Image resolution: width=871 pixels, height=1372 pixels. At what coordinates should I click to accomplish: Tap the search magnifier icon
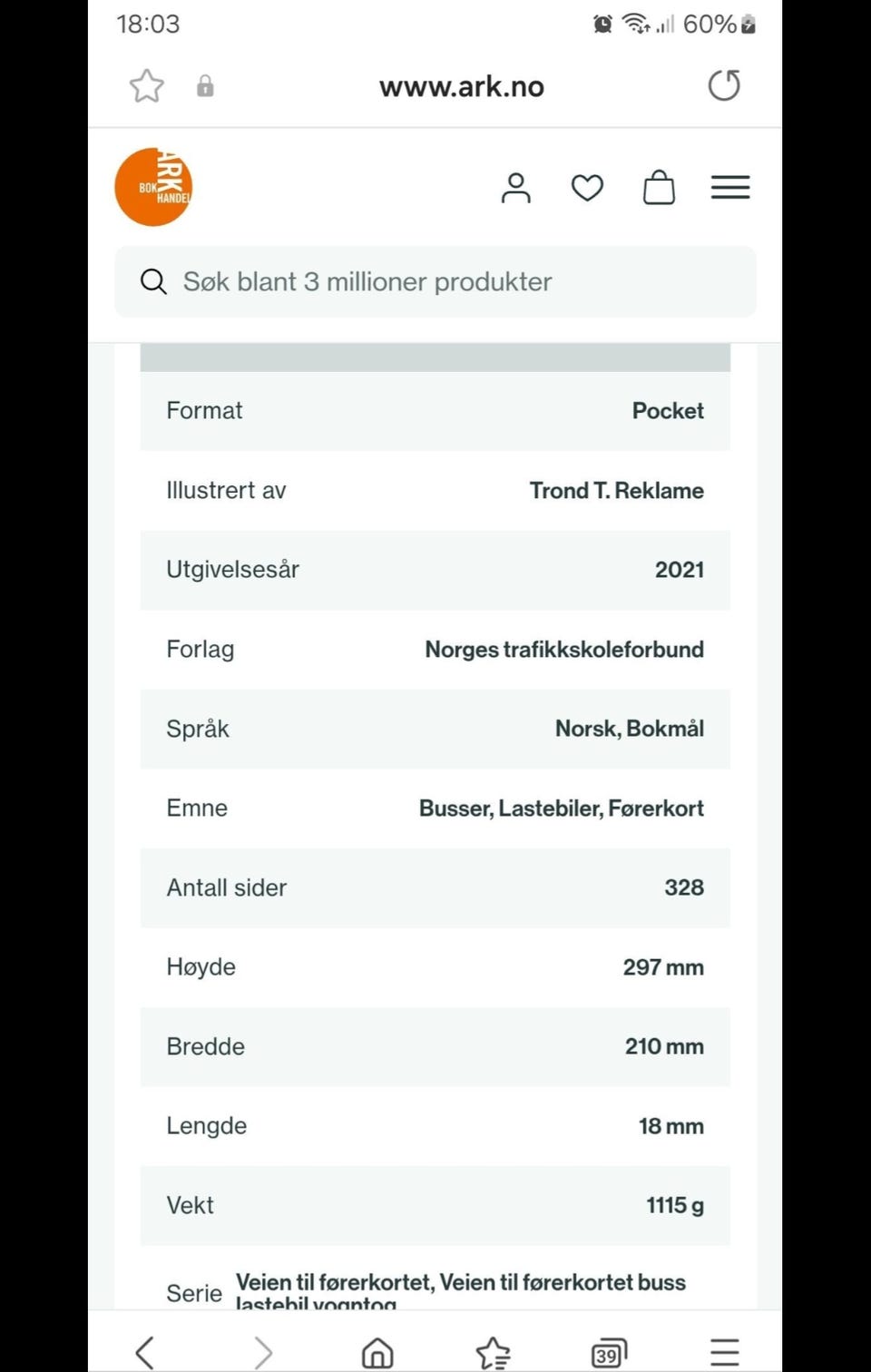tap(153, 281)
